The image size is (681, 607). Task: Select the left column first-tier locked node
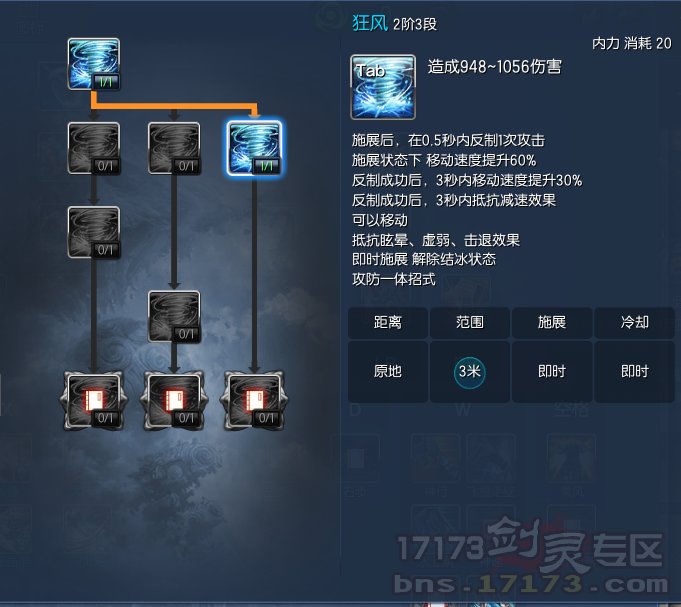pos(94,148)
